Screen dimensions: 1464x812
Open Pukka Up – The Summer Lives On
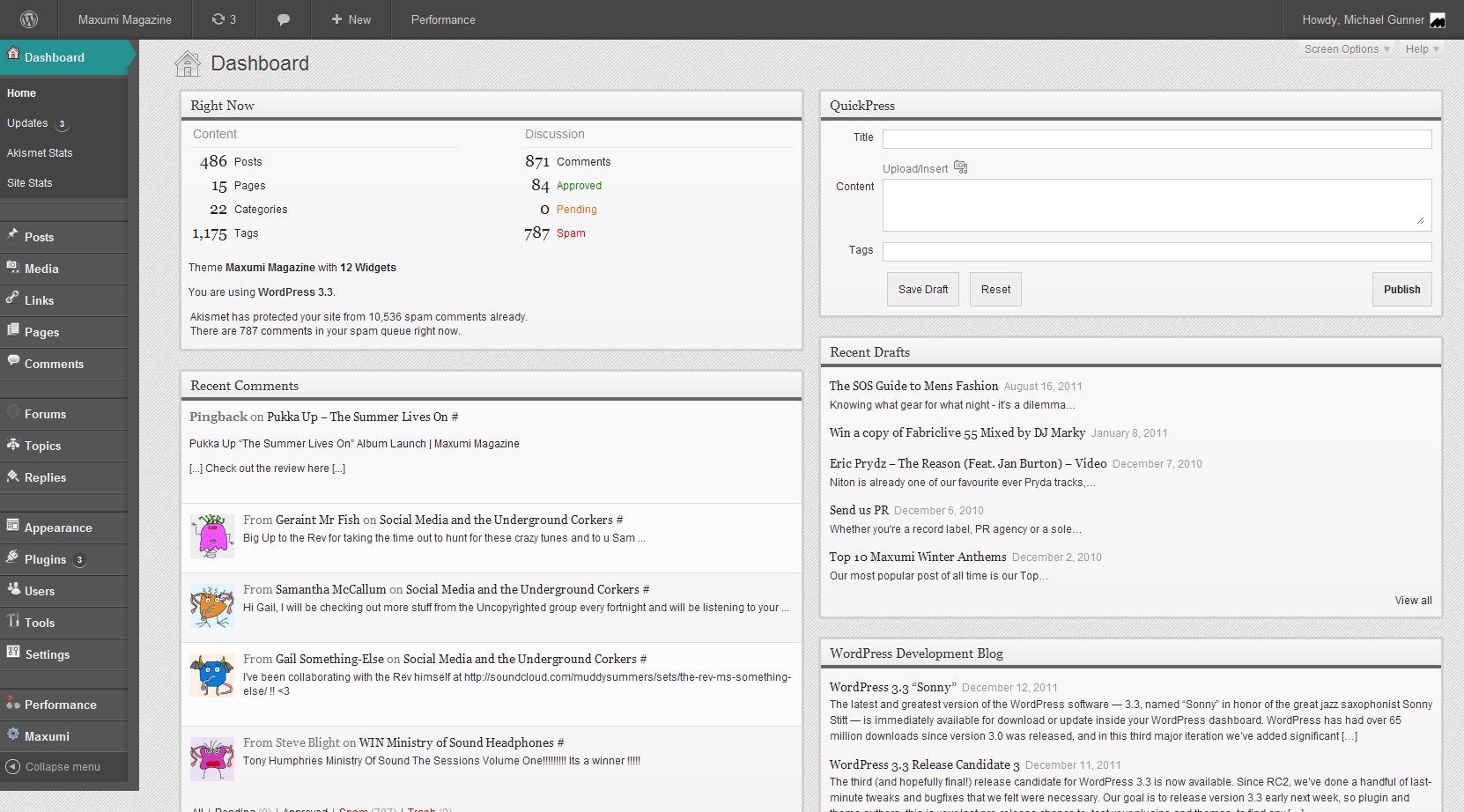tap(358, 417)
